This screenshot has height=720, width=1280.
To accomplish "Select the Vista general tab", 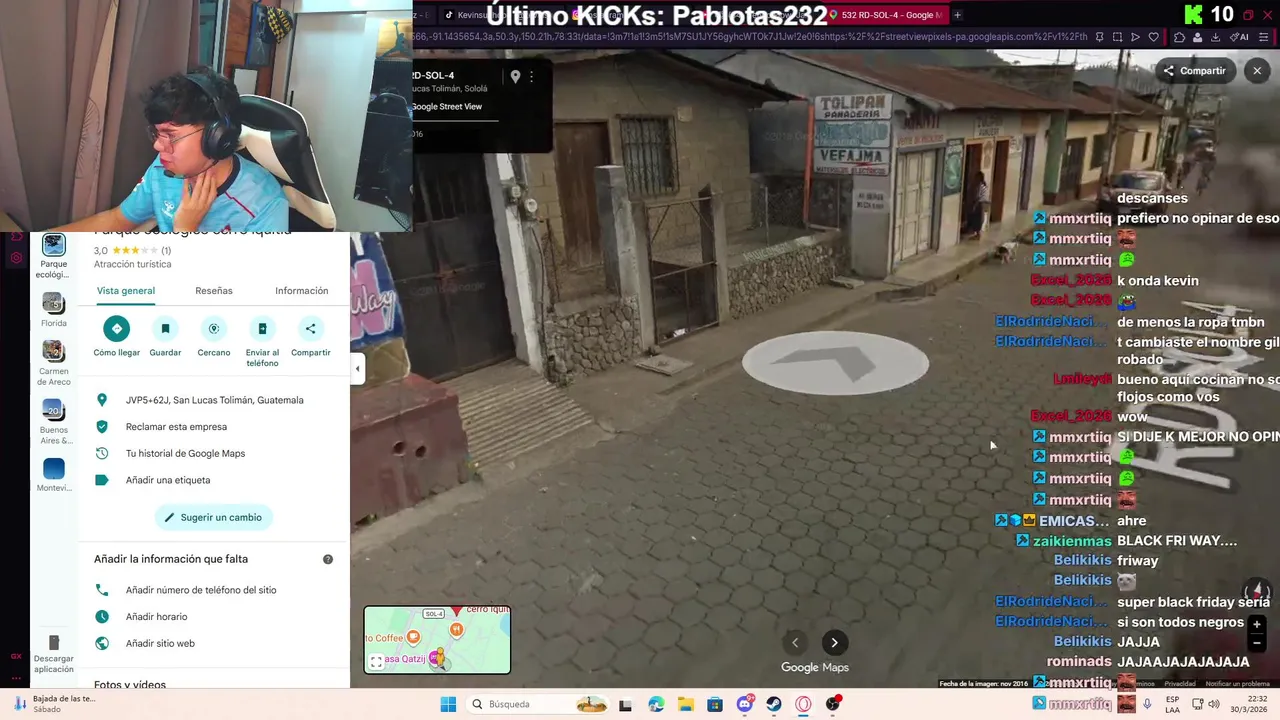I will (126, 291).
